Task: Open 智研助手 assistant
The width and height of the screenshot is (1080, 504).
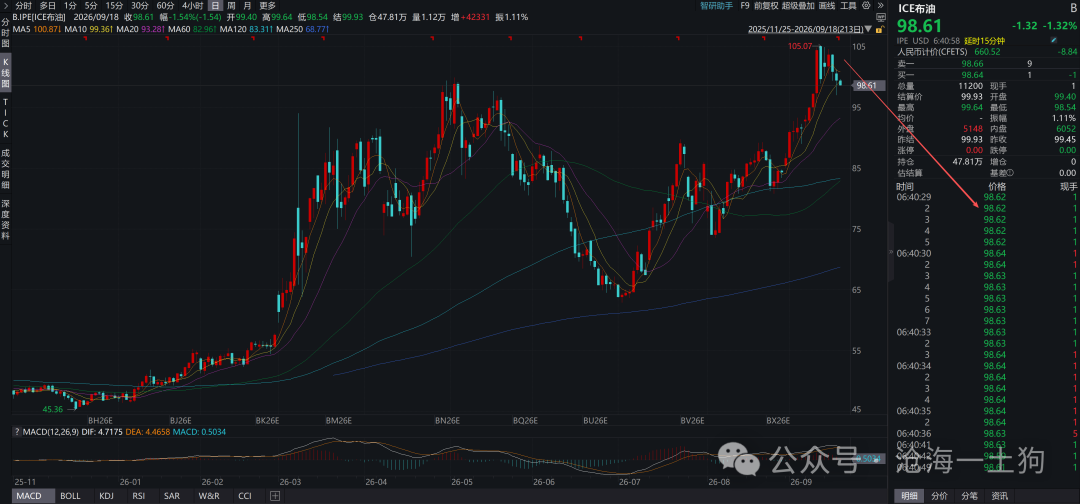Action: coord(716,6)
